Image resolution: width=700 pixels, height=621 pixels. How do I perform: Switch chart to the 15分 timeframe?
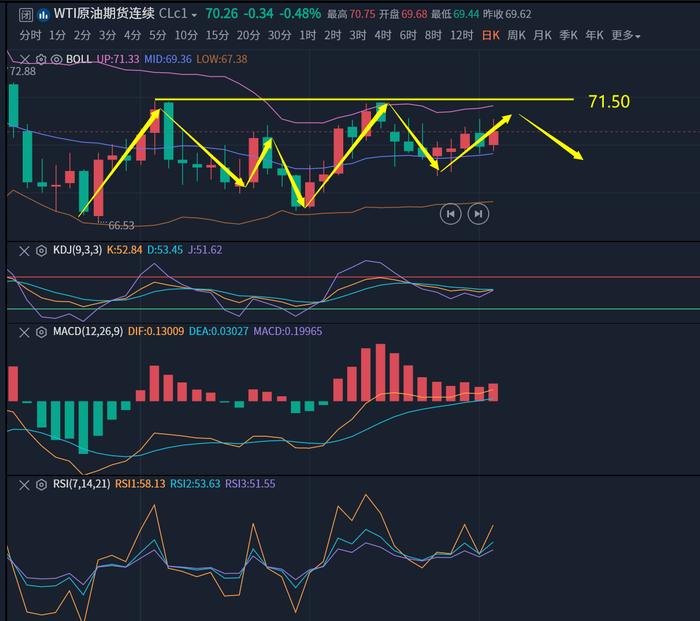[217, 35]
